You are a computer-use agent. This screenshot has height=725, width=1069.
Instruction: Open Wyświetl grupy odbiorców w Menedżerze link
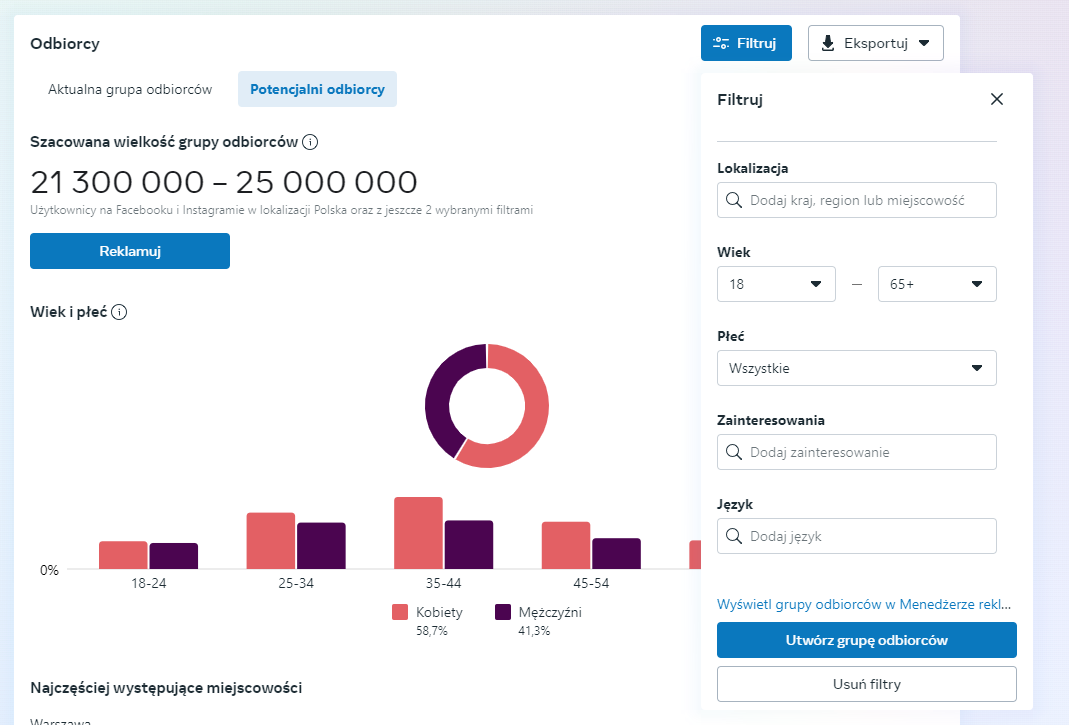click(x=864, y=604)
